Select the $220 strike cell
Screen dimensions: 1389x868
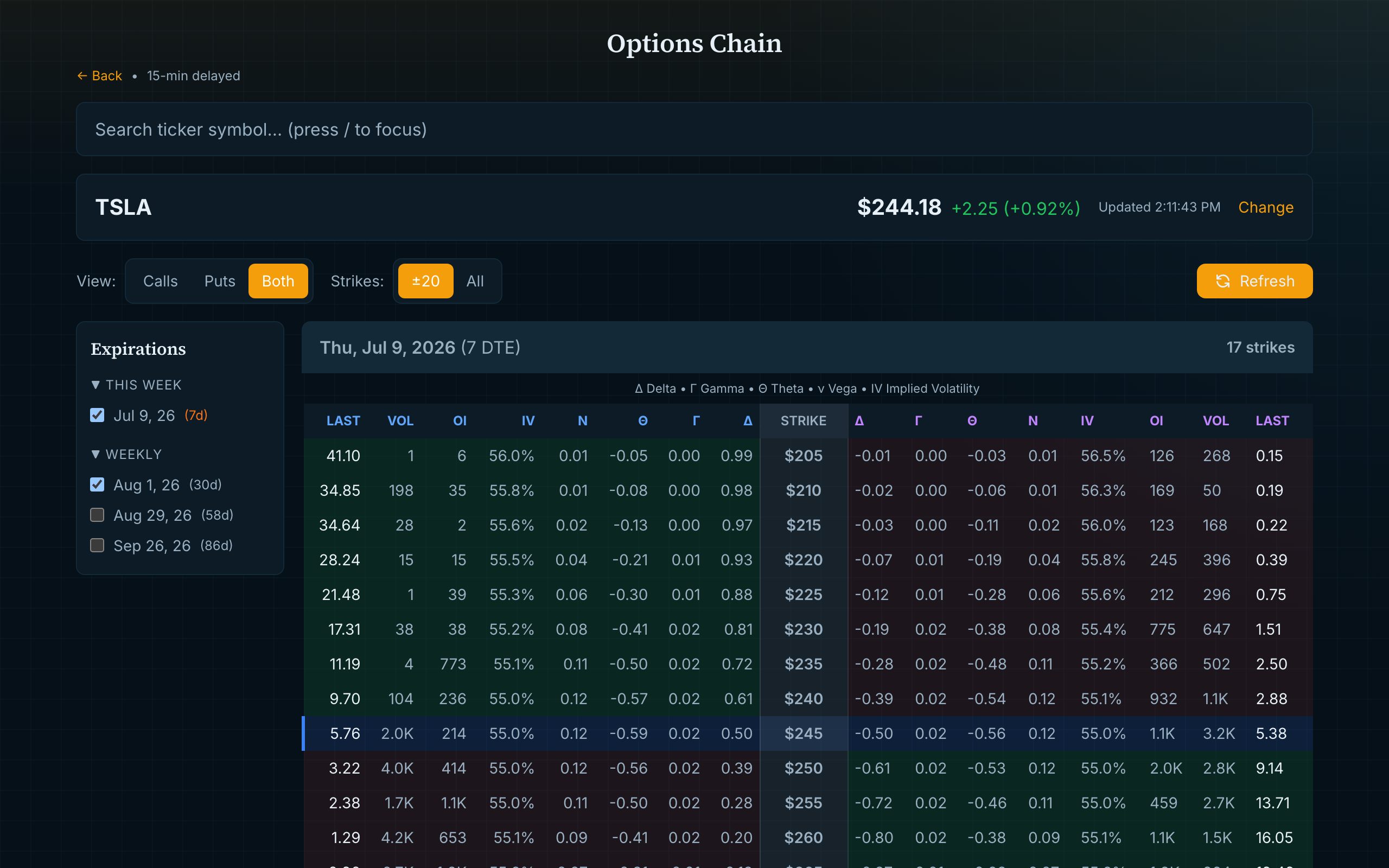pos(804,560)
